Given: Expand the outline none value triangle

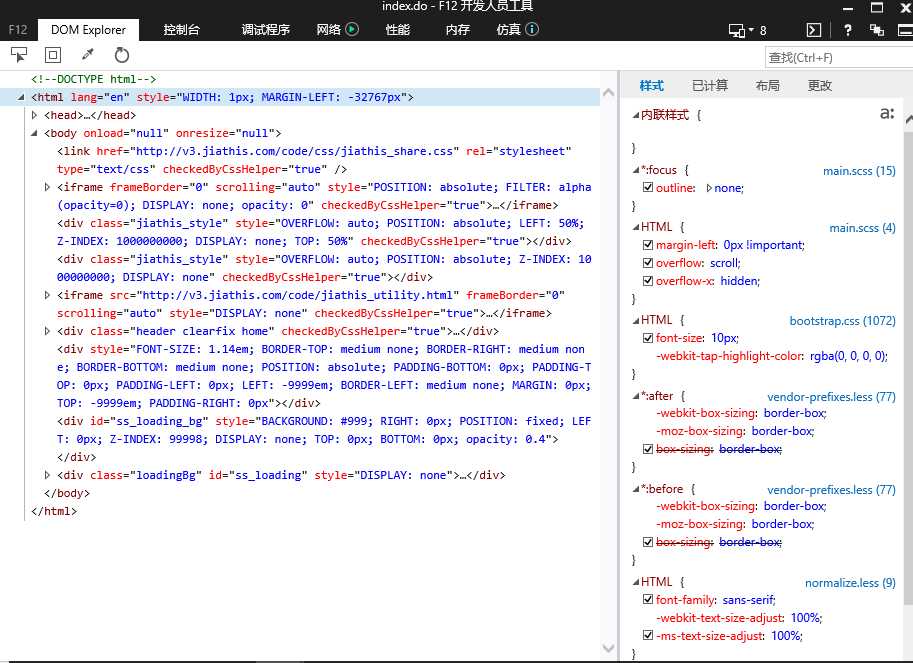Looking at the screenshot, I should tap(709, 188).
